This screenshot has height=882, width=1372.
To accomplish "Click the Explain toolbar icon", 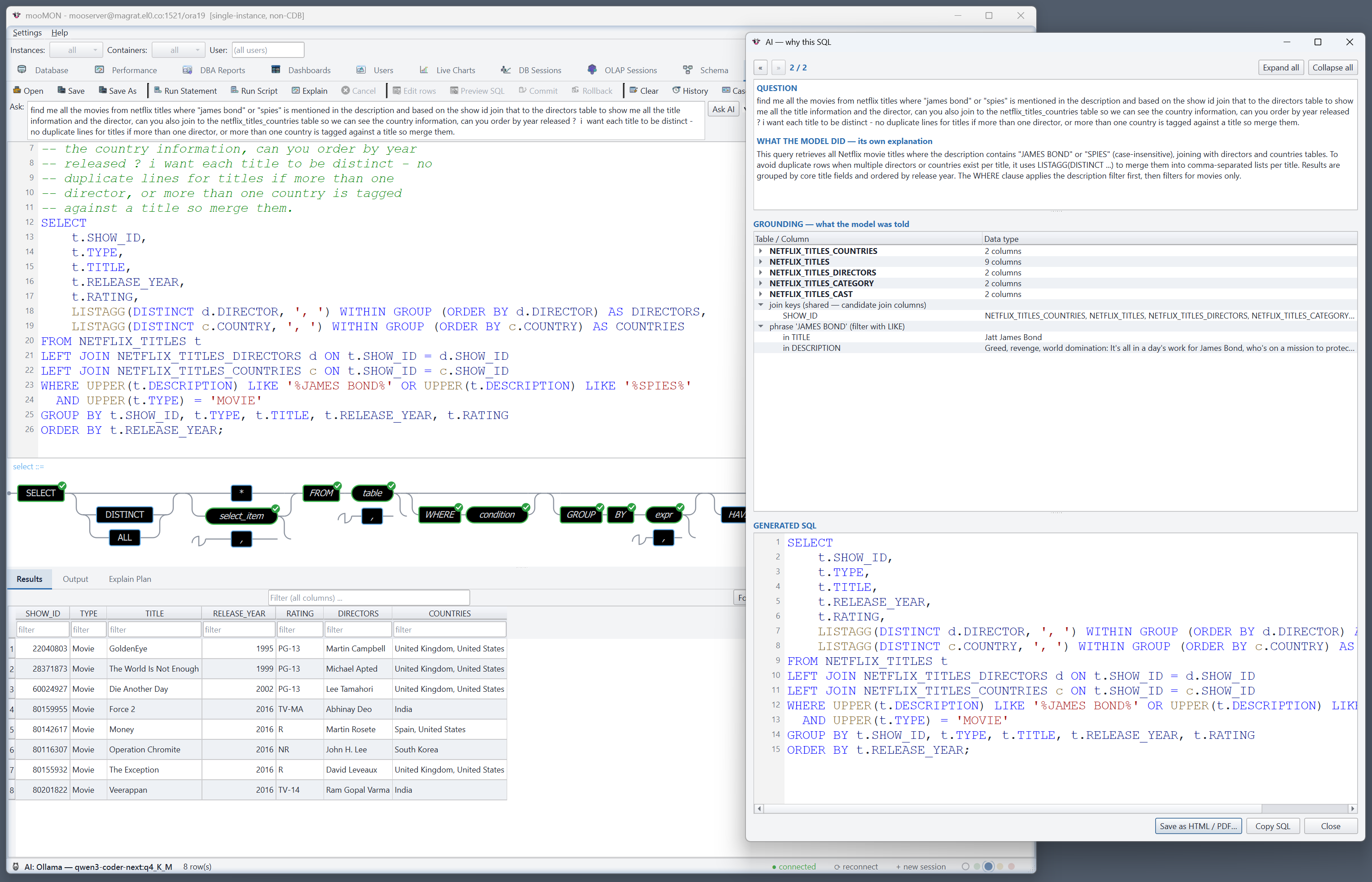I will (296, 91).
